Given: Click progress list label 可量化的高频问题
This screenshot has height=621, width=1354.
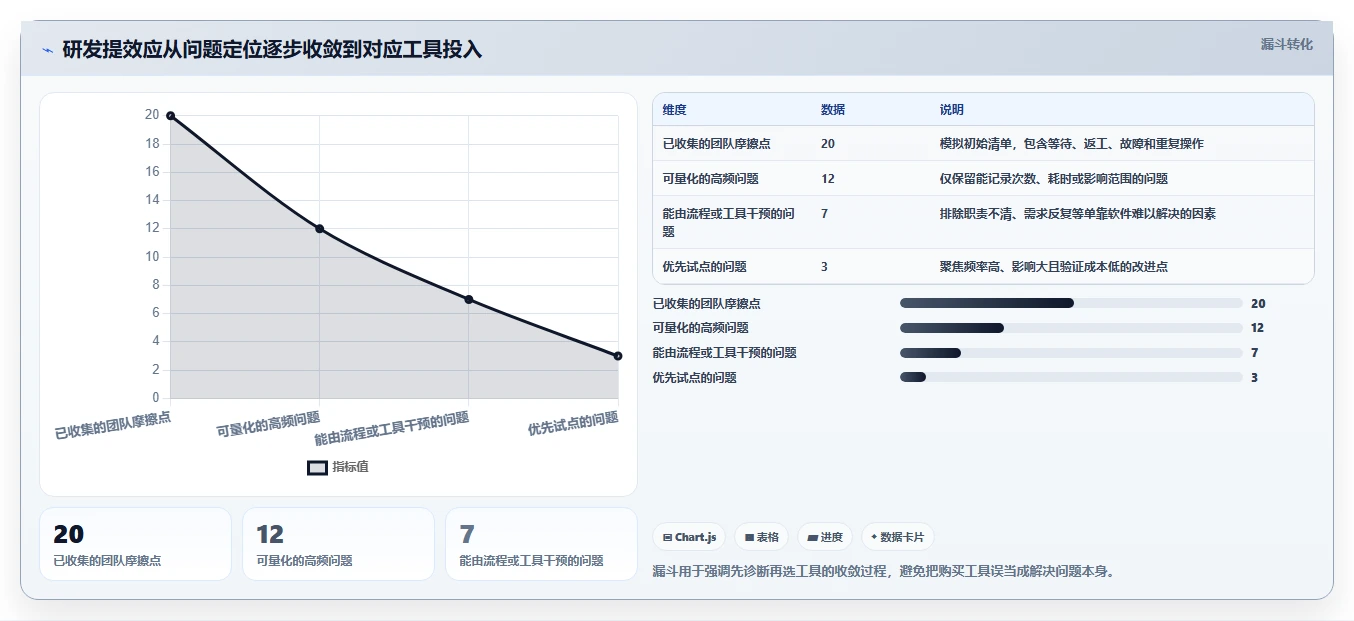Looking at the screenshot, I should 700,328.
